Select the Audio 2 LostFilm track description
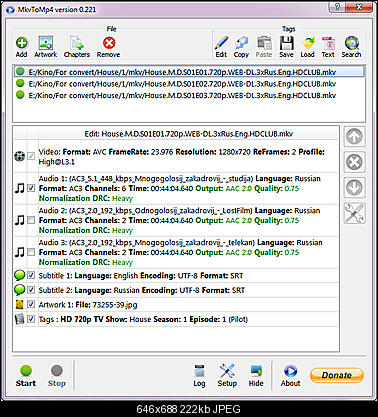The width and height of the screenshot is (378, 417). pyautogui.click(x=180, y=220)
